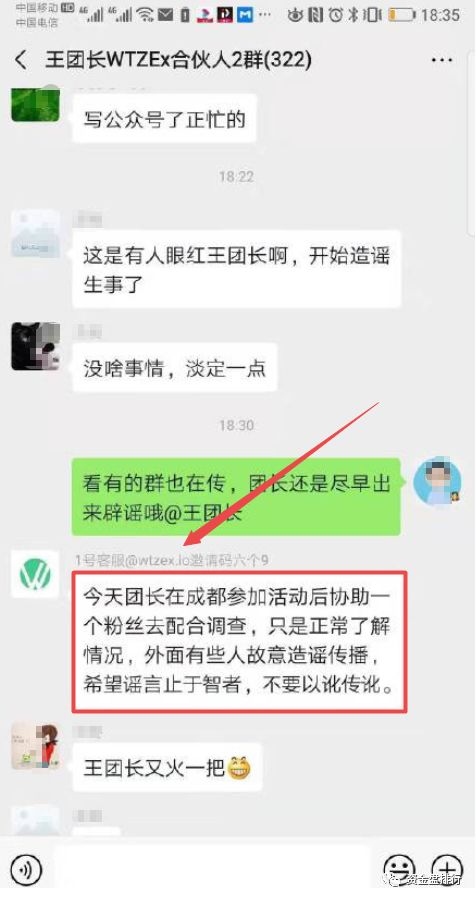Tap the message 写公众号了正忙的
This screenshot has width=476, height=900.
(164, 119)
